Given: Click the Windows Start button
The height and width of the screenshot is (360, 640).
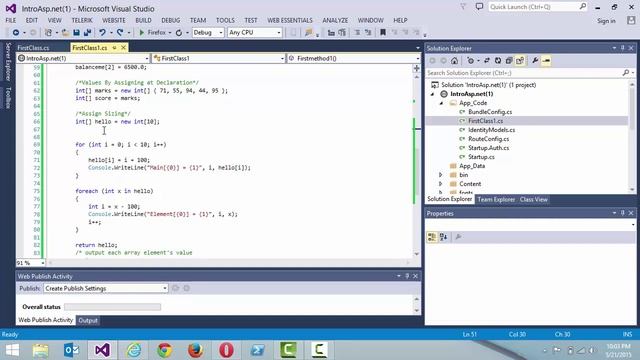Looking at the screenshot, I should pos(12,350).
